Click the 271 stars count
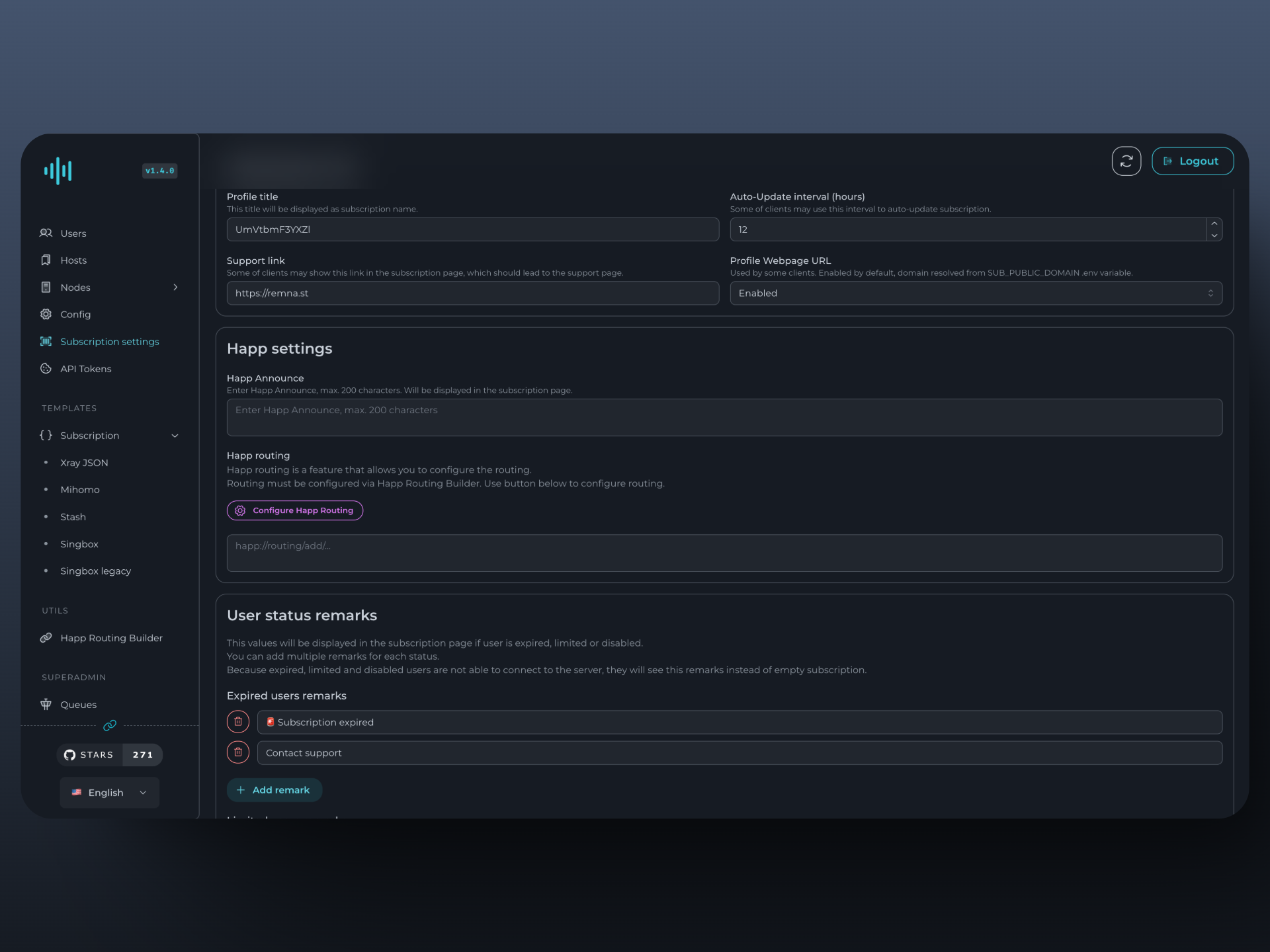1270x952 pixels. tap(142, 754)
